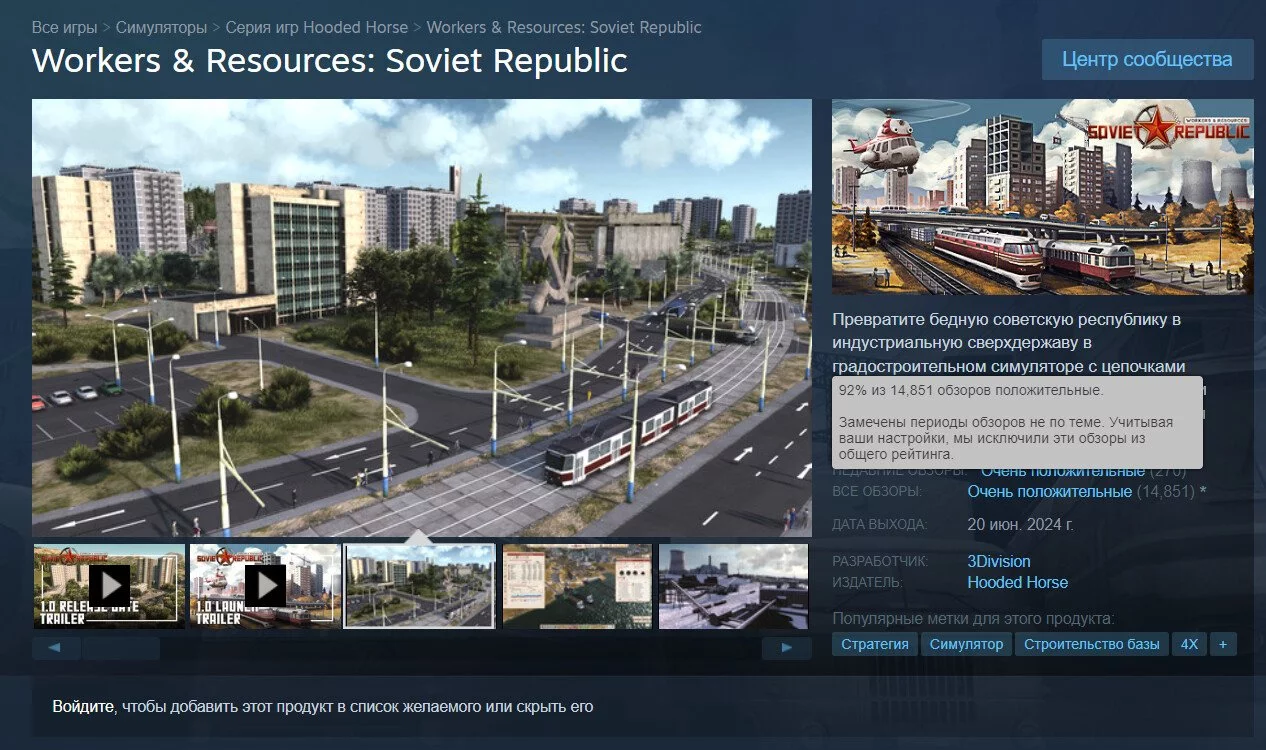
Task: Click the large page title heading
Action: click(x=330, y=61)
